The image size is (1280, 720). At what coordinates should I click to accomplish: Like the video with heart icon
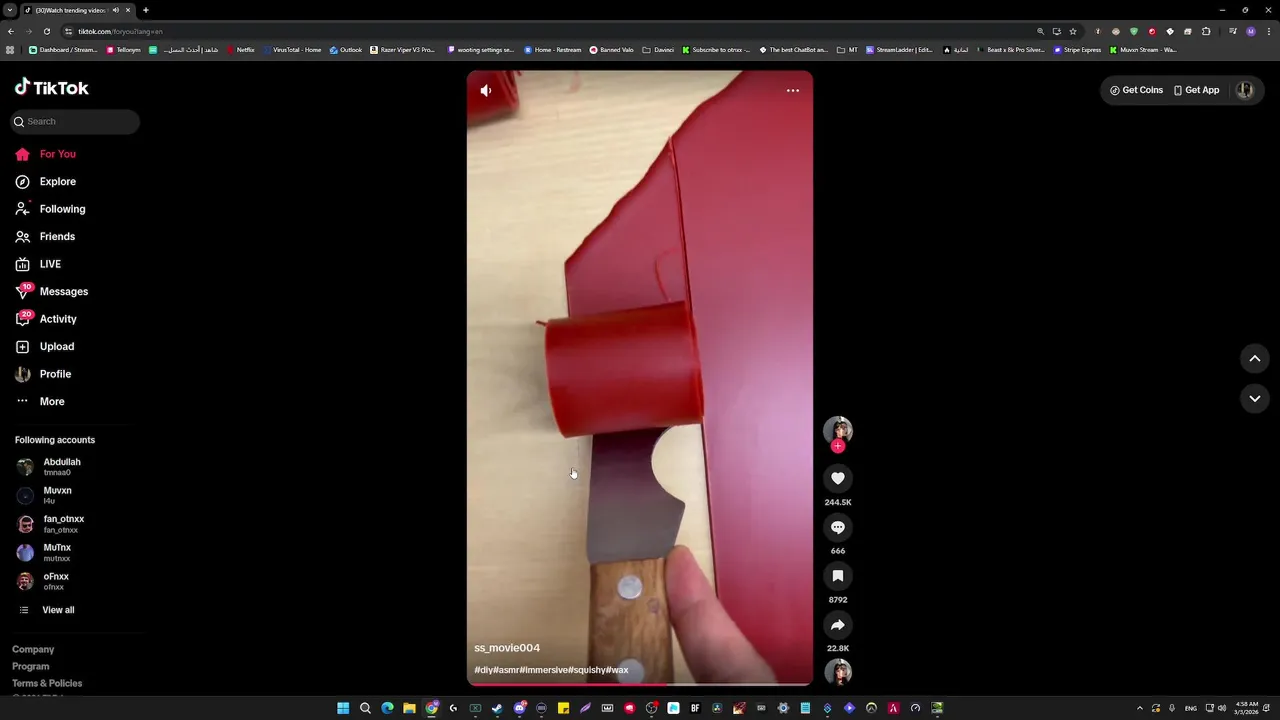tap(838, 479)
